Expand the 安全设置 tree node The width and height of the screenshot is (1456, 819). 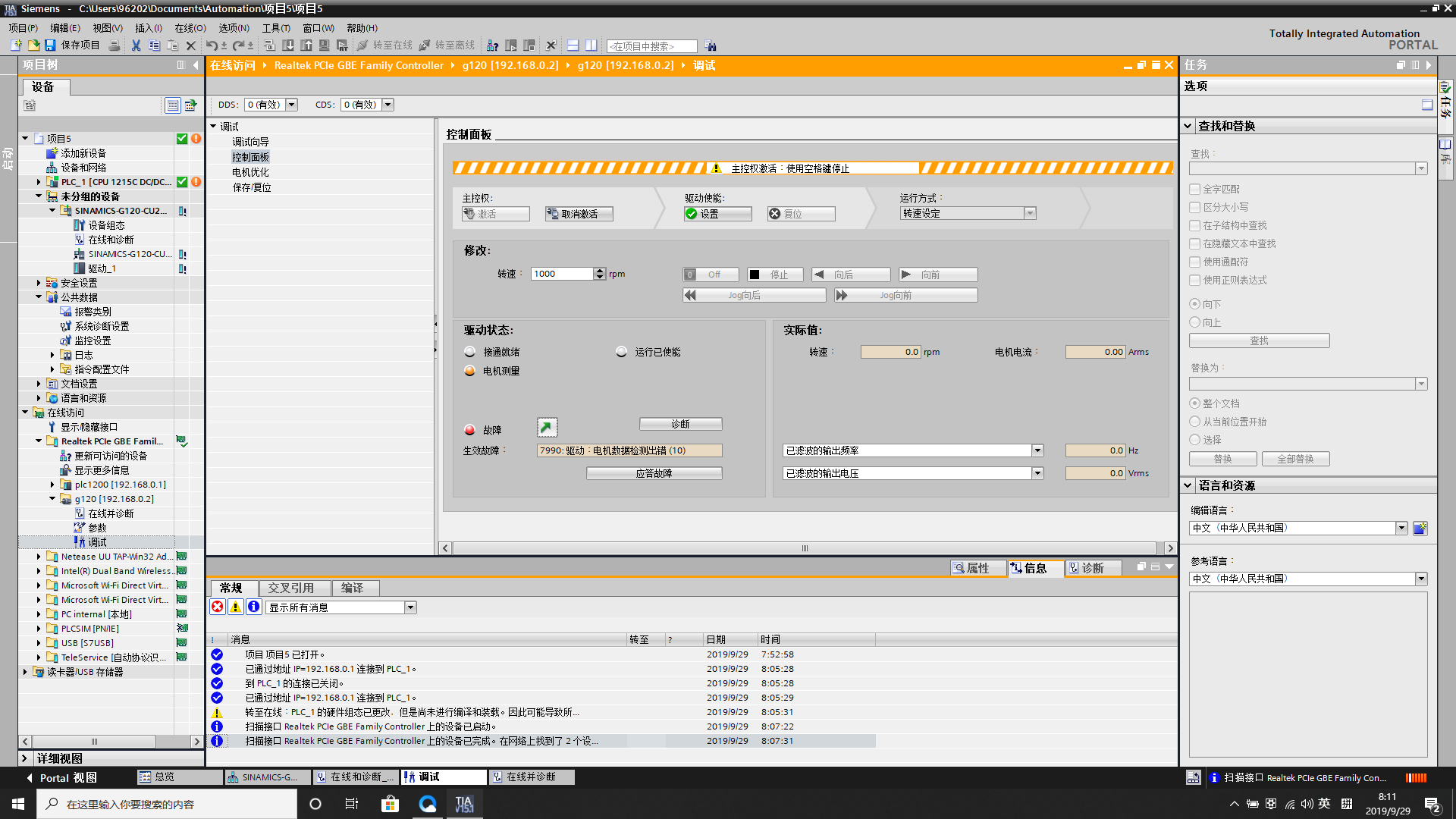(x=39, y=283)
